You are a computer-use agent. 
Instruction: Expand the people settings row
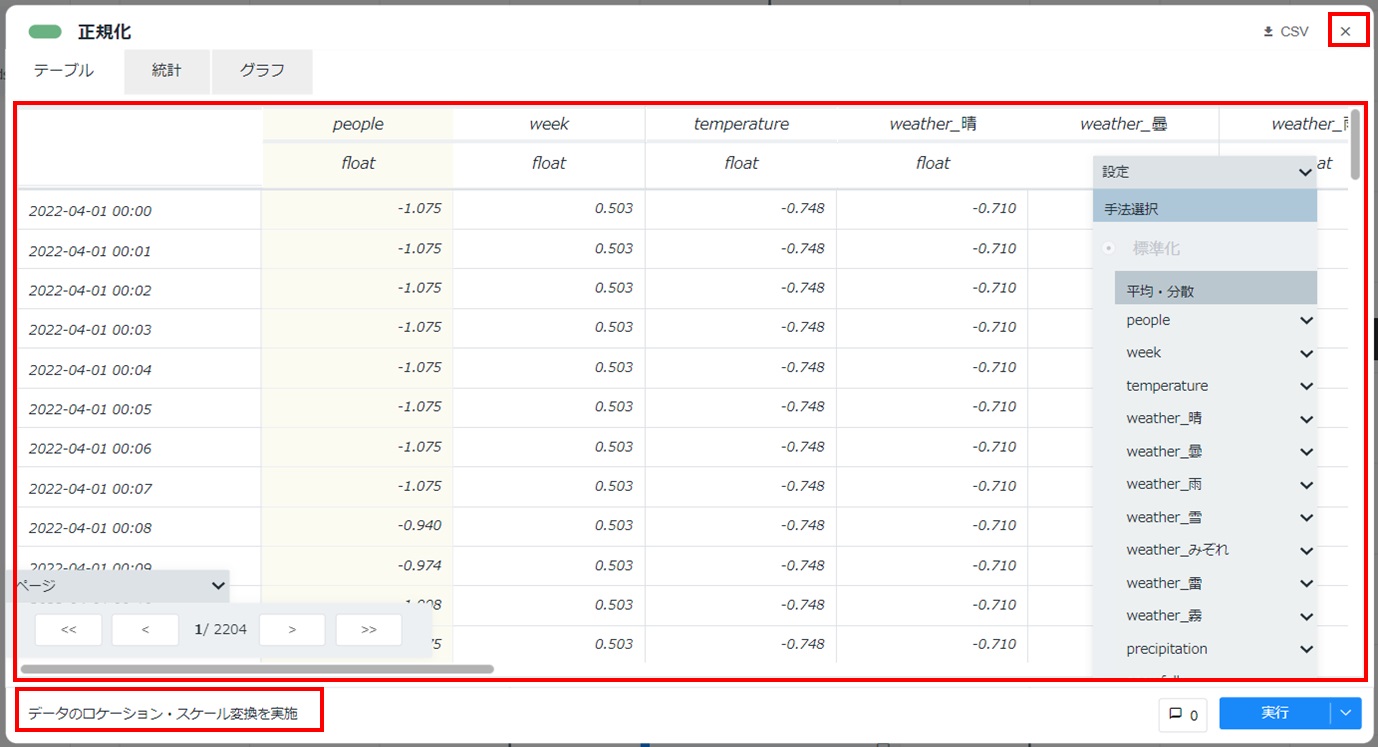click(1306, 321)
